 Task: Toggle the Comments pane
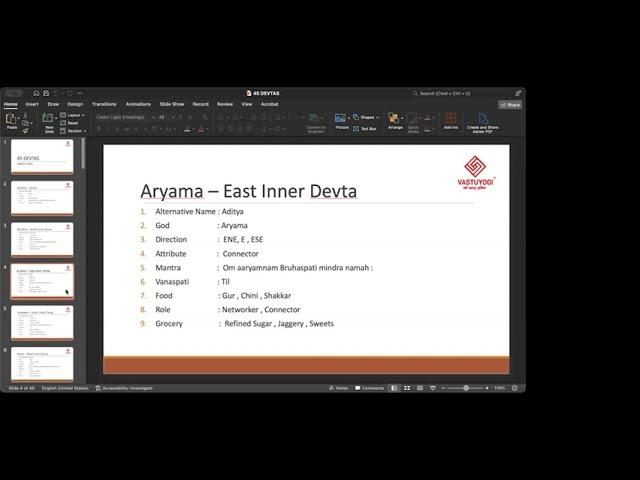tap(369, 388)
